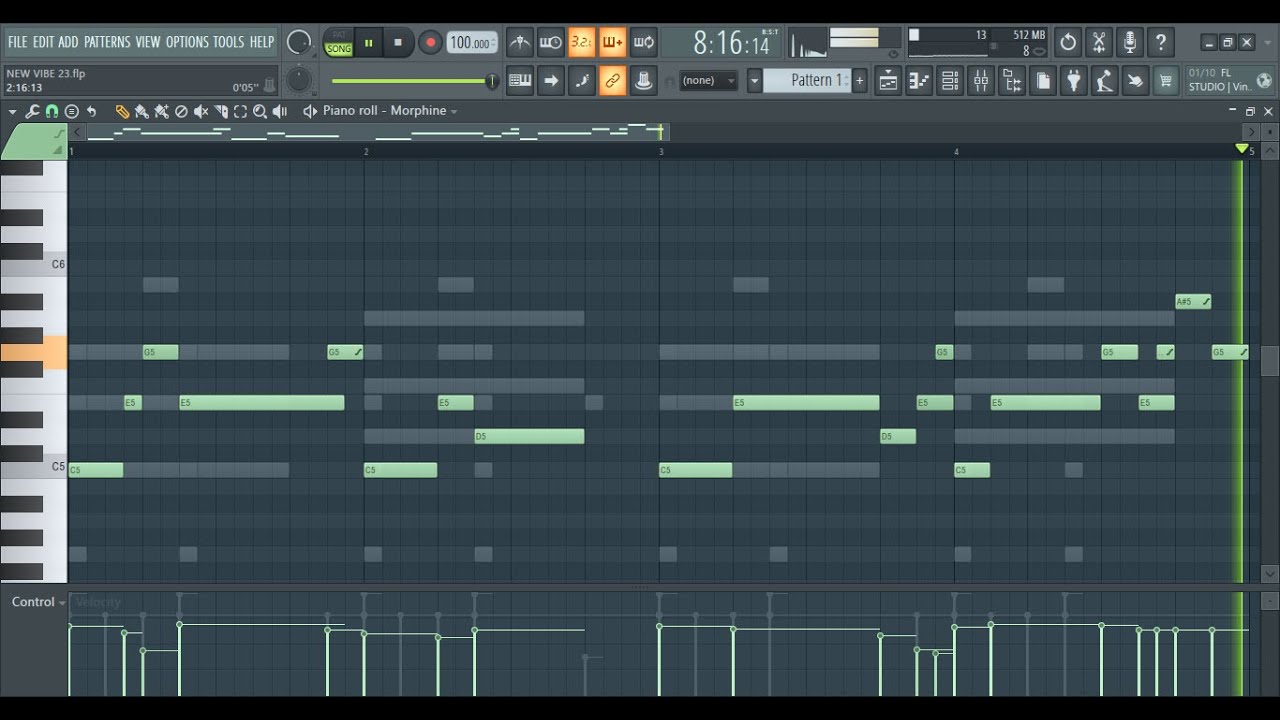
Task: Open the plugin picker plug icon
Action: pos(1074,81)
